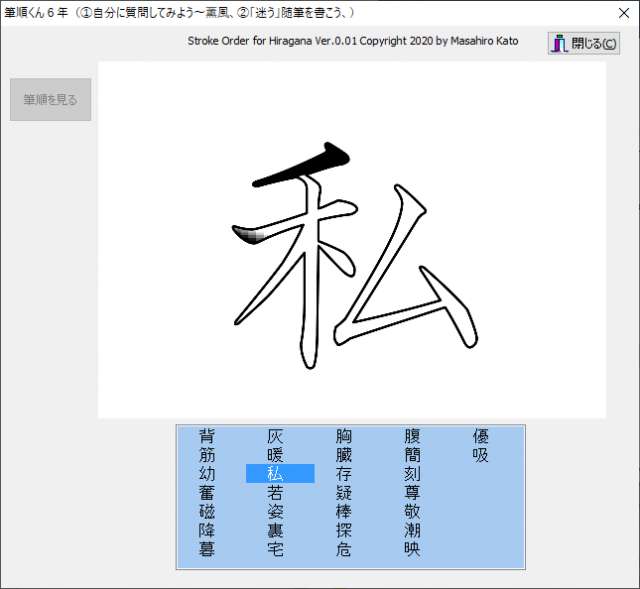Select kanji 優 in the list
The width and height of the screenshot is (640, 589).
pyautogui.click(x=481, y=436)
